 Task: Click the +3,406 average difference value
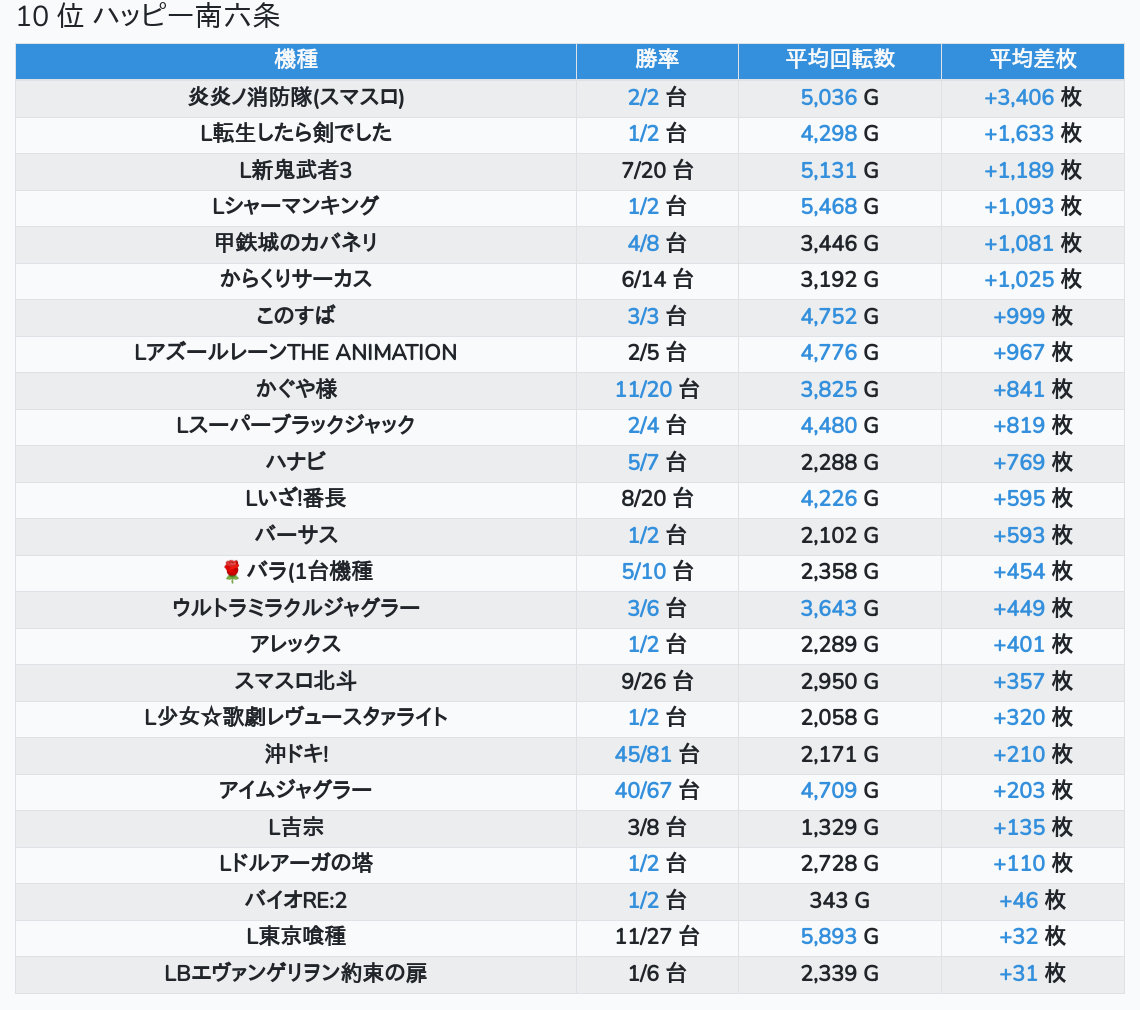pos(1018,97)
